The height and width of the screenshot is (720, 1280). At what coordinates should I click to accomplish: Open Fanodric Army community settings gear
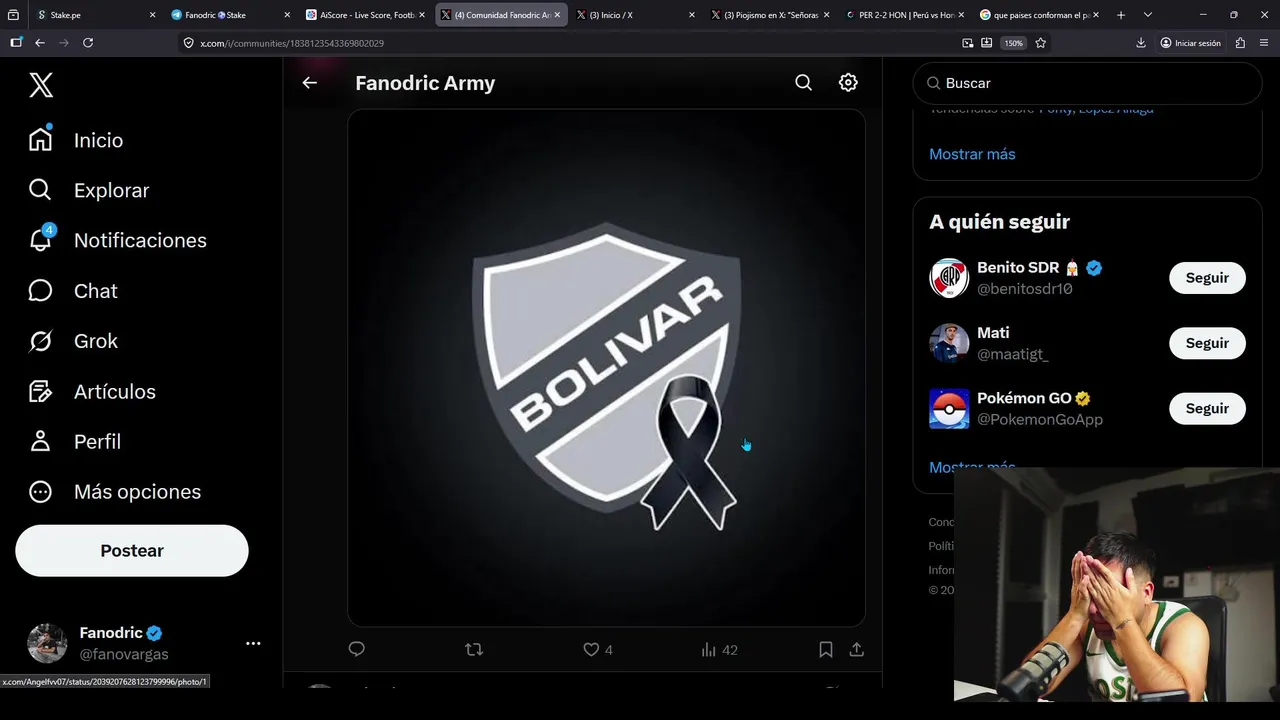(848, 83)
